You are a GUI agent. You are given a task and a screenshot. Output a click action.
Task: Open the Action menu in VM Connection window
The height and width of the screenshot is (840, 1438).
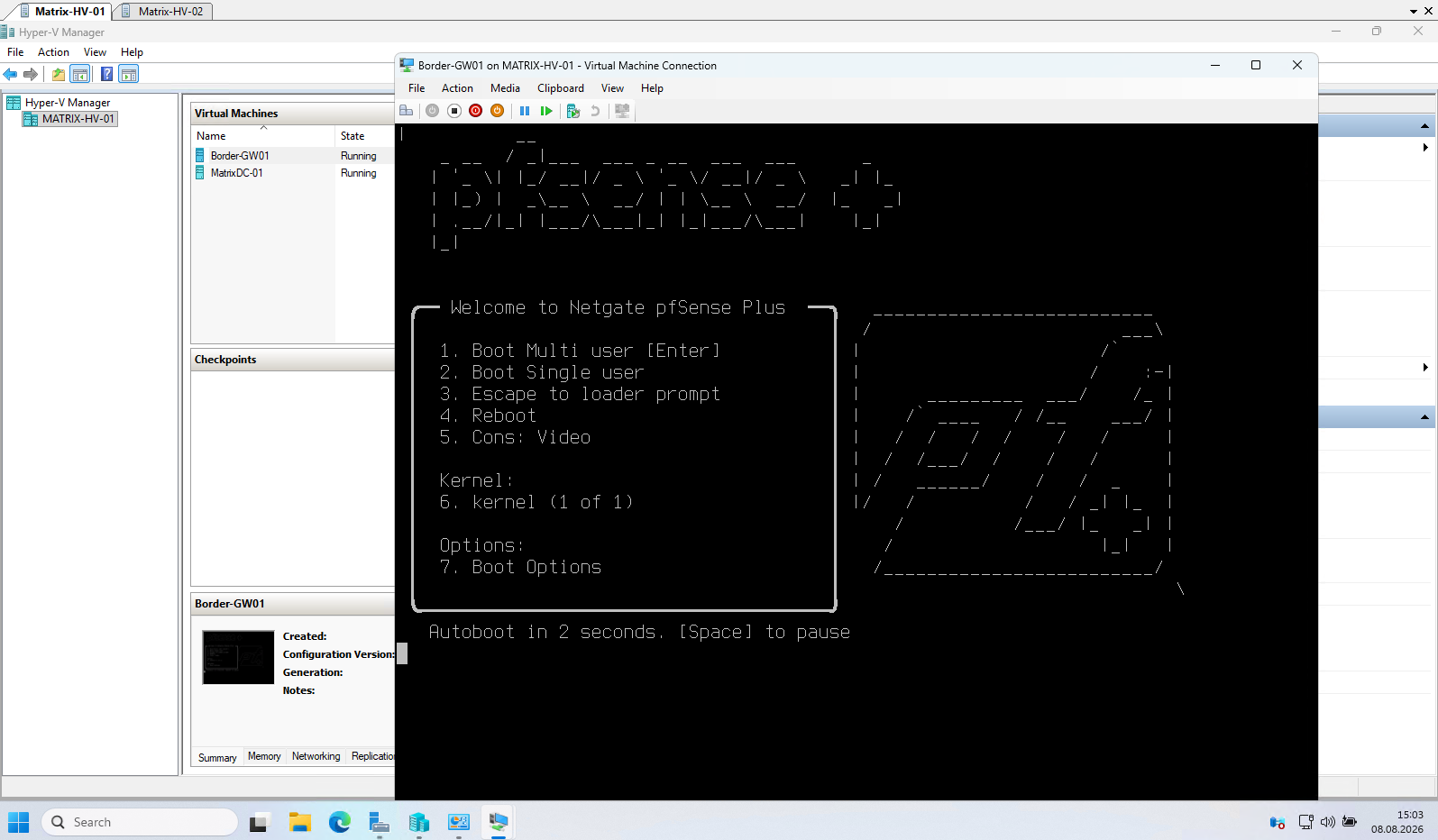pos(457,88)
